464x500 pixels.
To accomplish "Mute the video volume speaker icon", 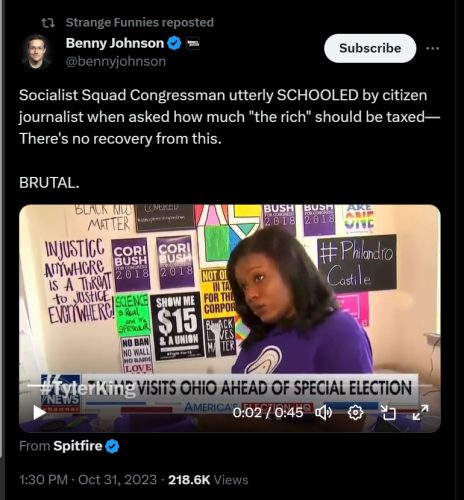I will pos(323,413).
